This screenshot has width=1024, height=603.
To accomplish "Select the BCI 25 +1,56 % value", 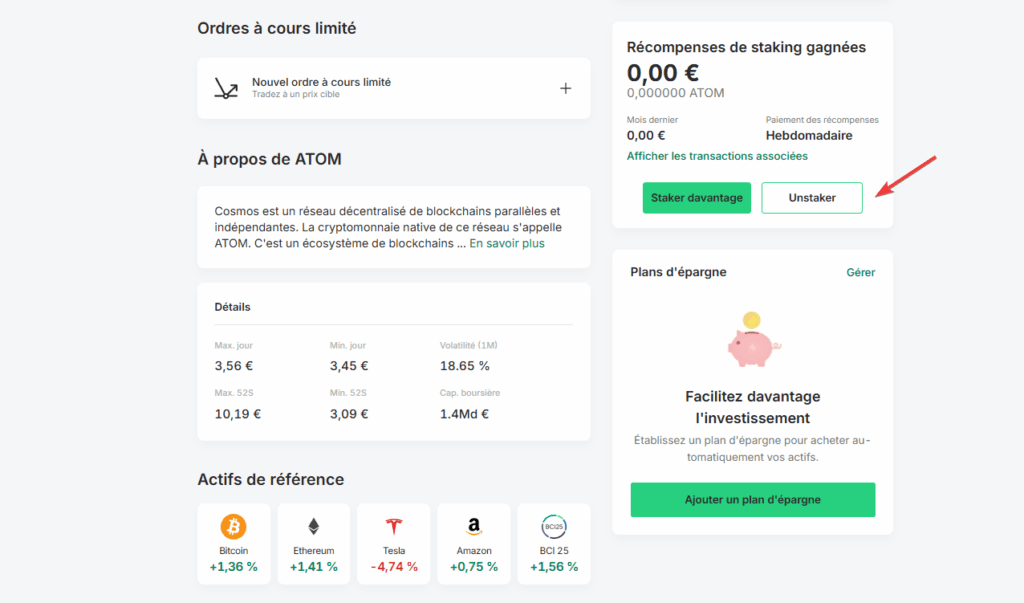I will click(x=554, y=567).
